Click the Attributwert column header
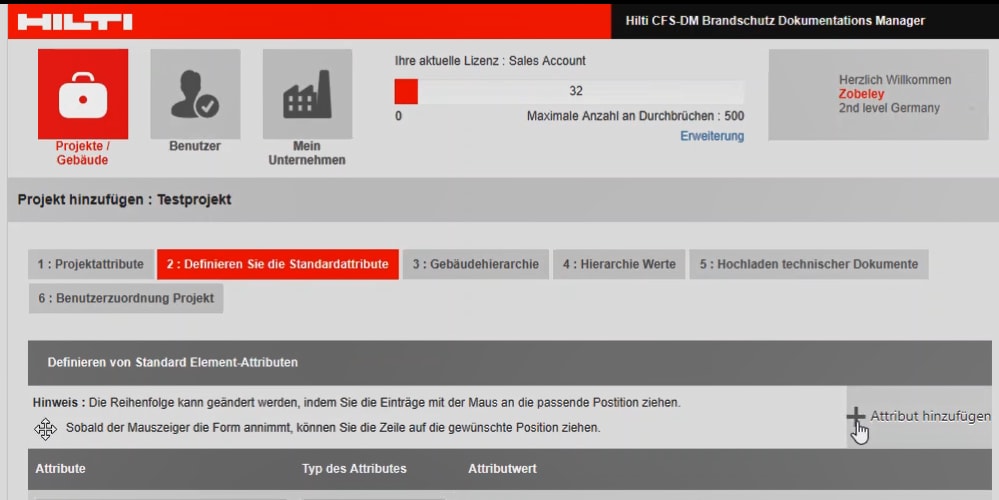 (502, 469)
